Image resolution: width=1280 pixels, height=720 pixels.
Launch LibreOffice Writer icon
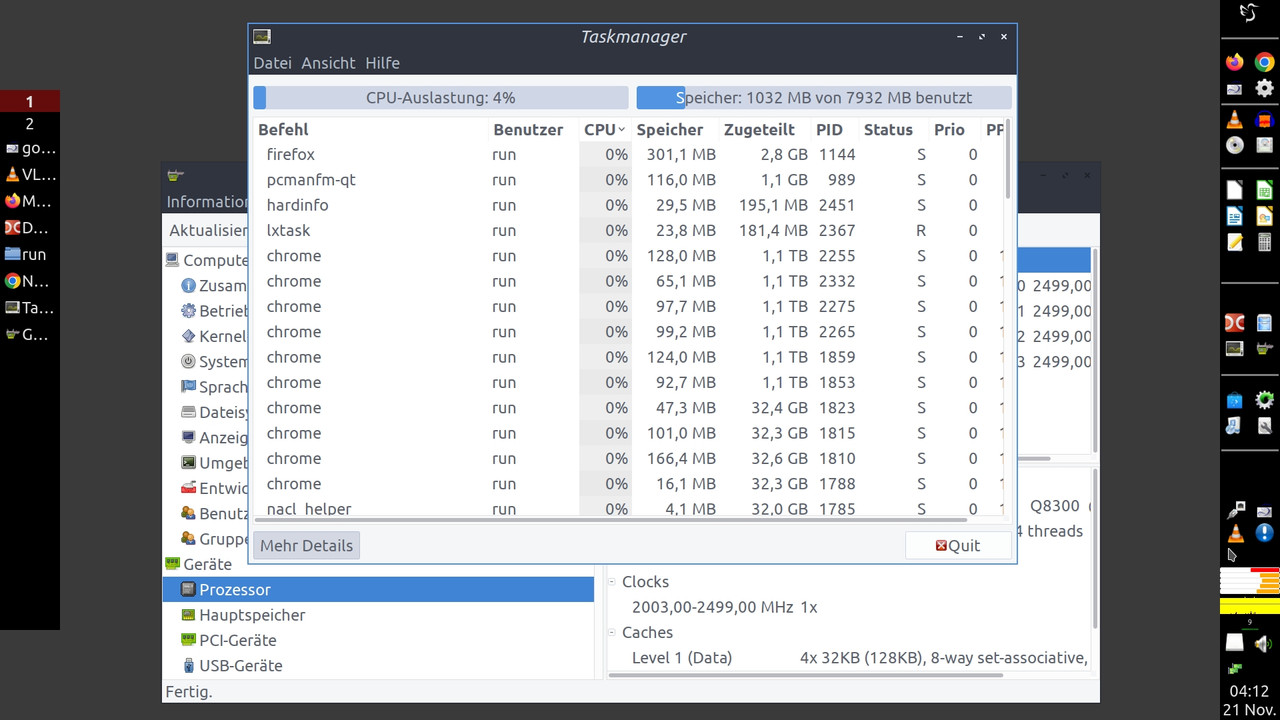click(x=1235, y=216)
